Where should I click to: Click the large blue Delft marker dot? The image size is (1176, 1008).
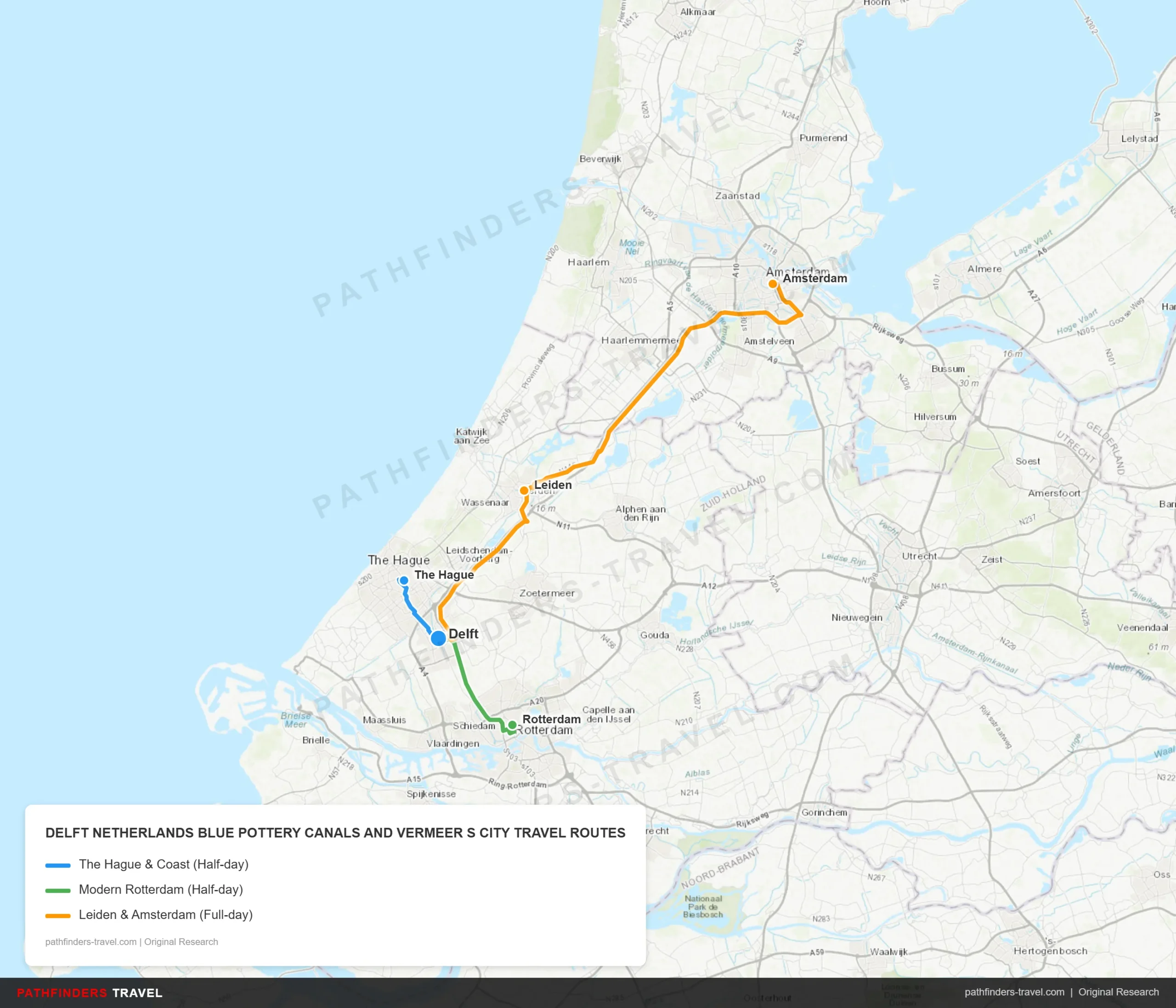(438, 638)
